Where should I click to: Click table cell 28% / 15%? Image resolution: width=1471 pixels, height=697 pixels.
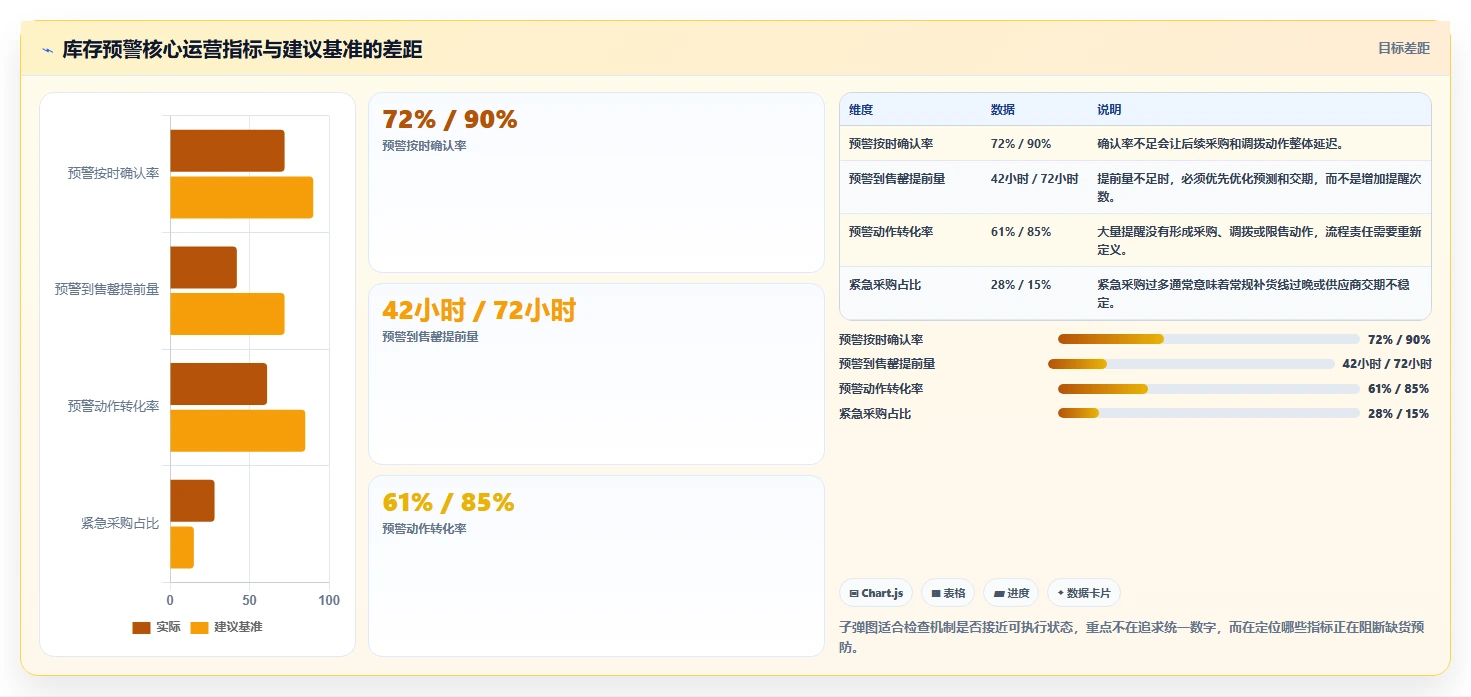click(x=1021, y=285)
